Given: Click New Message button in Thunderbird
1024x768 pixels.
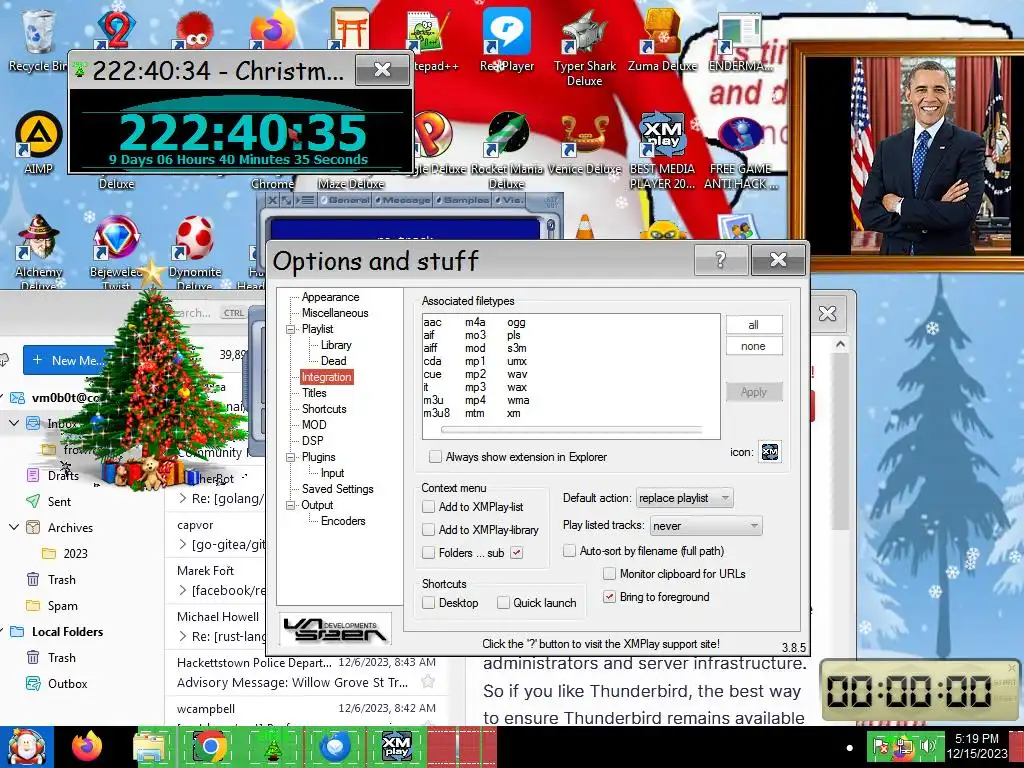Looking at the screenshot, I should click(x=67, y=360).
